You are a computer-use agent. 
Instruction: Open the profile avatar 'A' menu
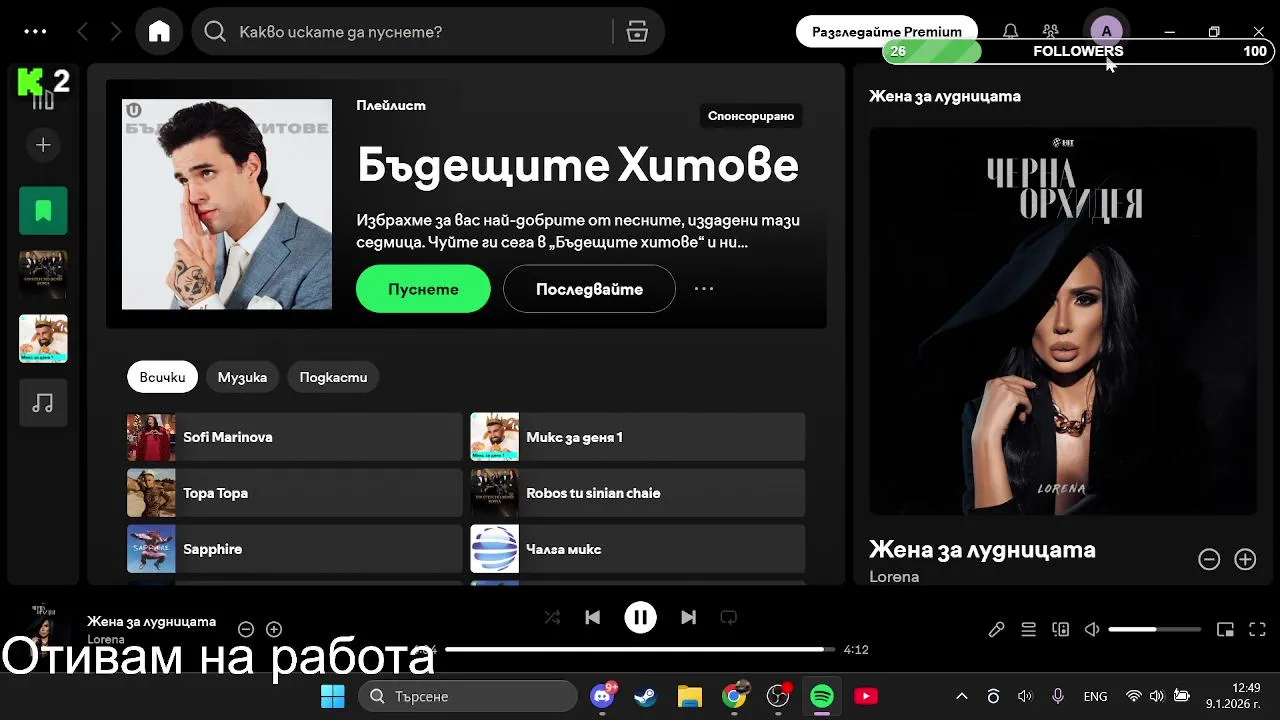coord(1106,31)
